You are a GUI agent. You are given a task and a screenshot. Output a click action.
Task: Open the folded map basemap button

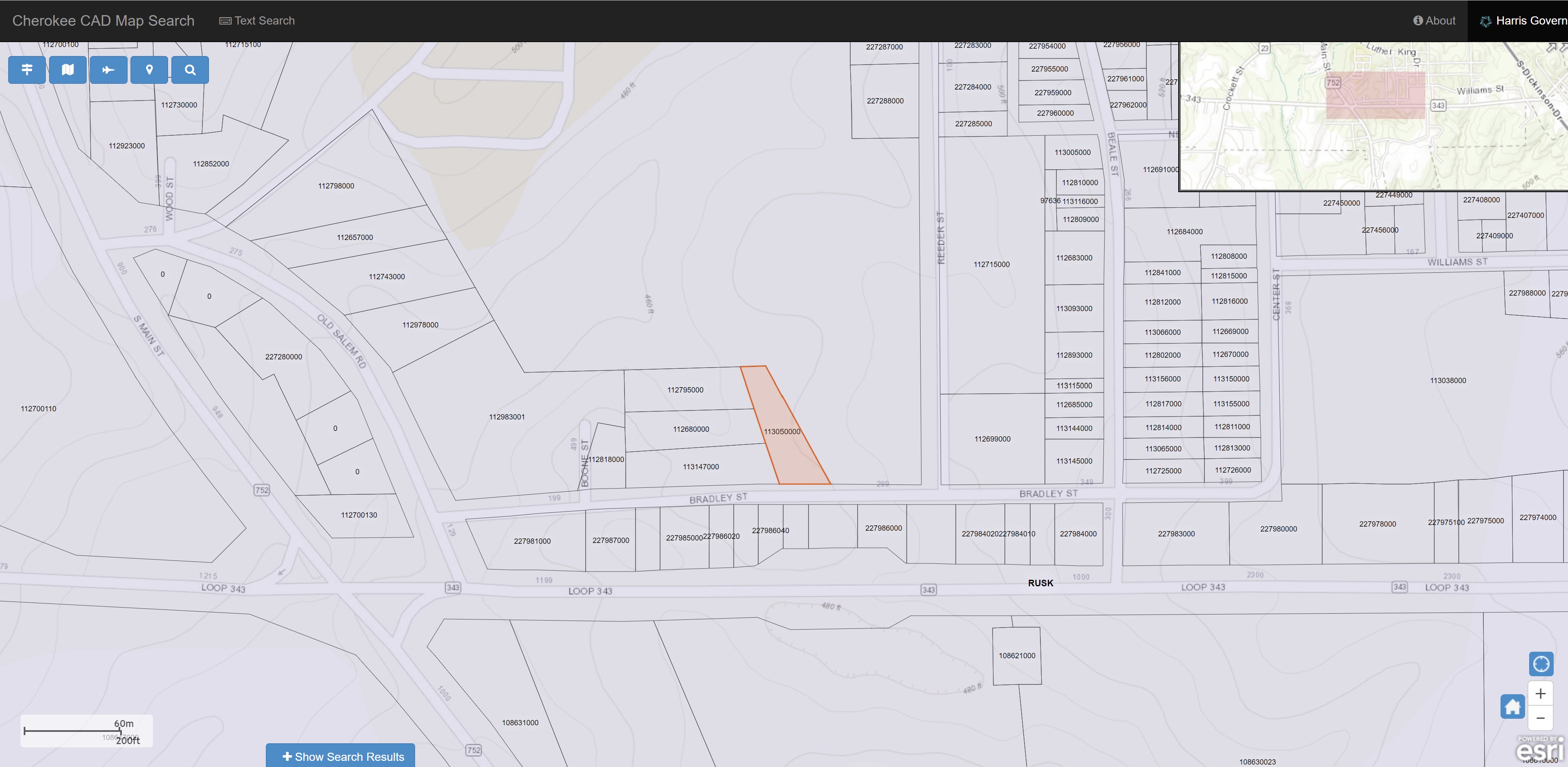[x=67, y=70]
